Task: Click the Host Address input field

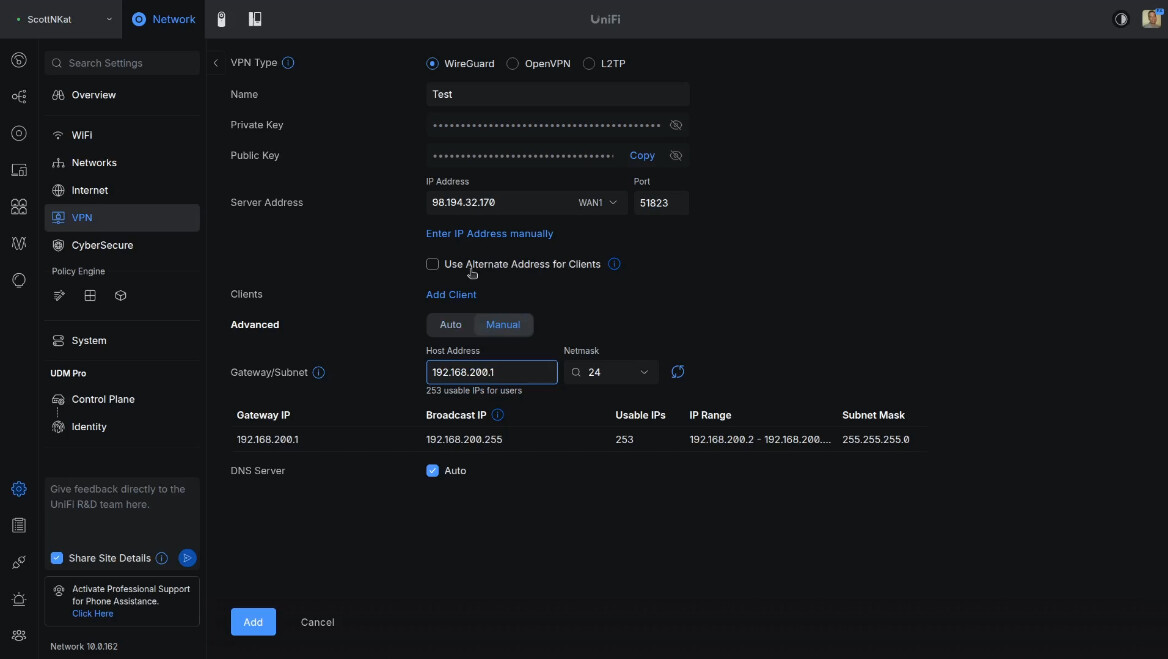Action: (x=491, y=372)
